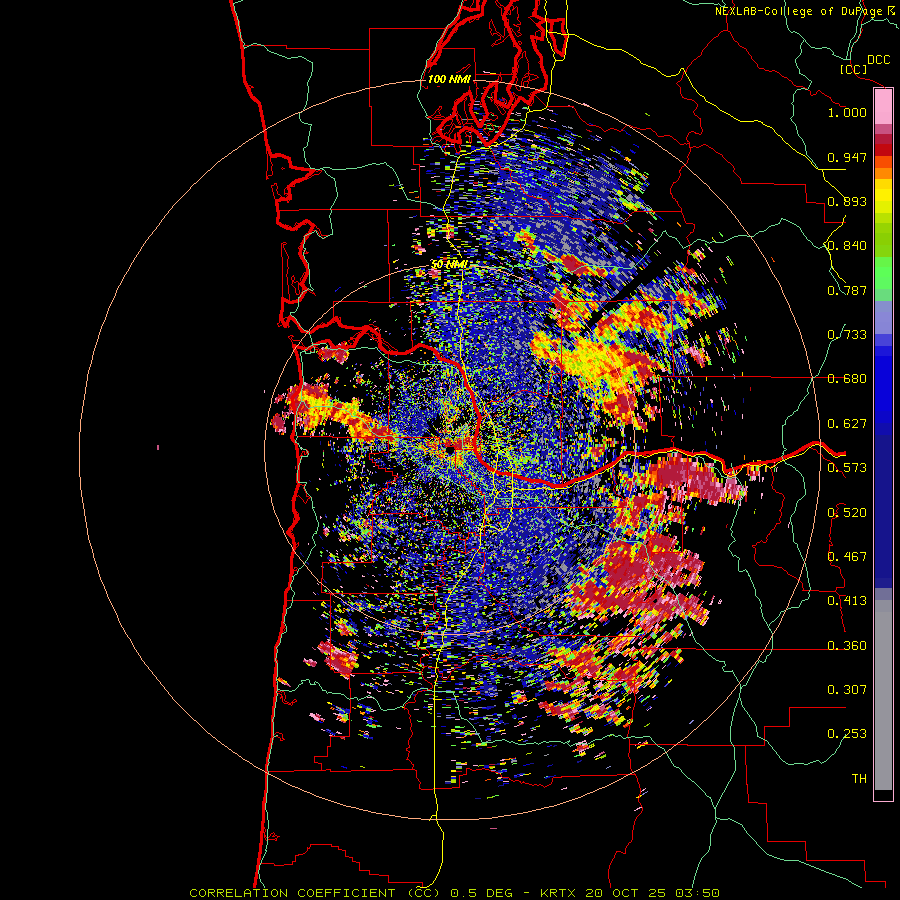Click the CORRELATION COEFFICIENT (CC) caption
Viewport: 900px width, 900px height.
tap(315, 893)
